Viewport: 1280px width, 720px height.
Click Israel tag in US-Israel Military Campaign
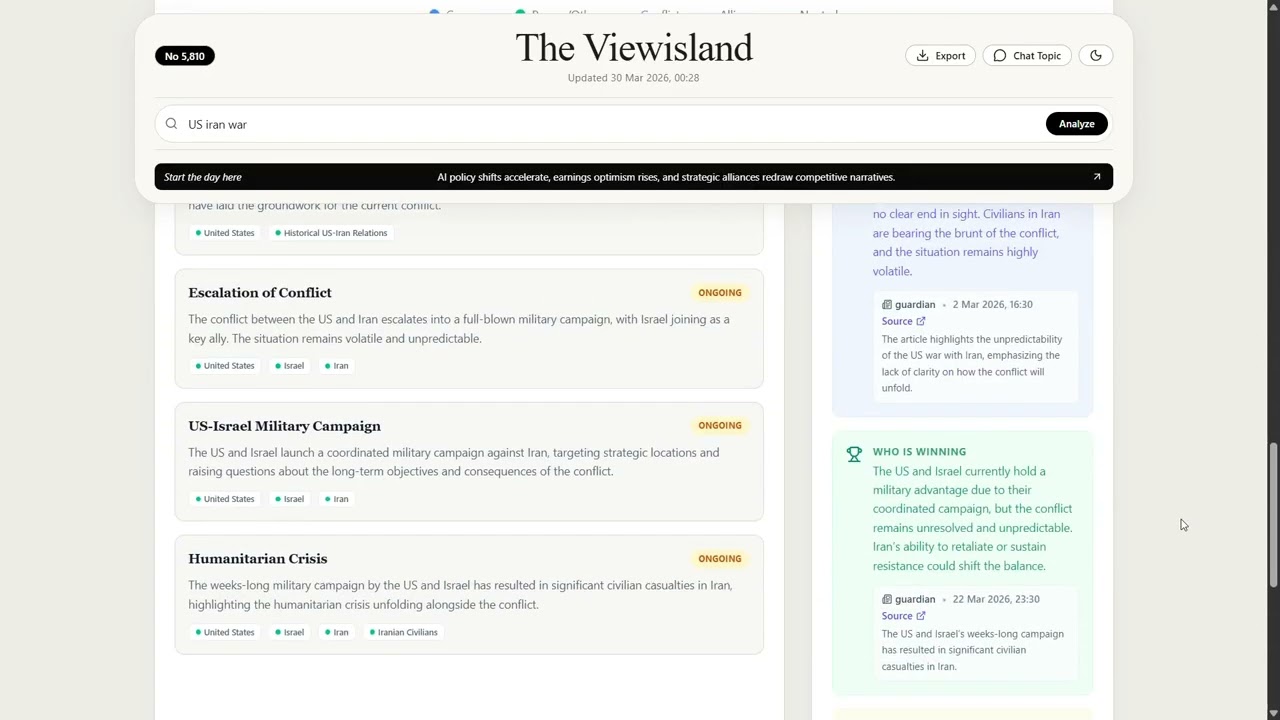click(x=290, y=499)
